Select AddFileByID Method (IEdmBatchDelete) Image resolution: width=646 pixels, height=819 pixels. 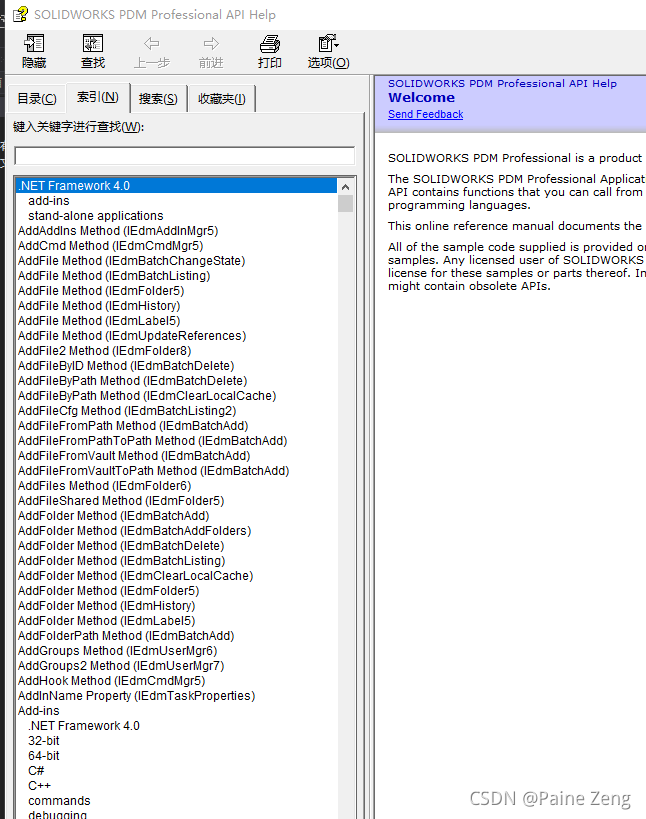click(x=126, y=366)
